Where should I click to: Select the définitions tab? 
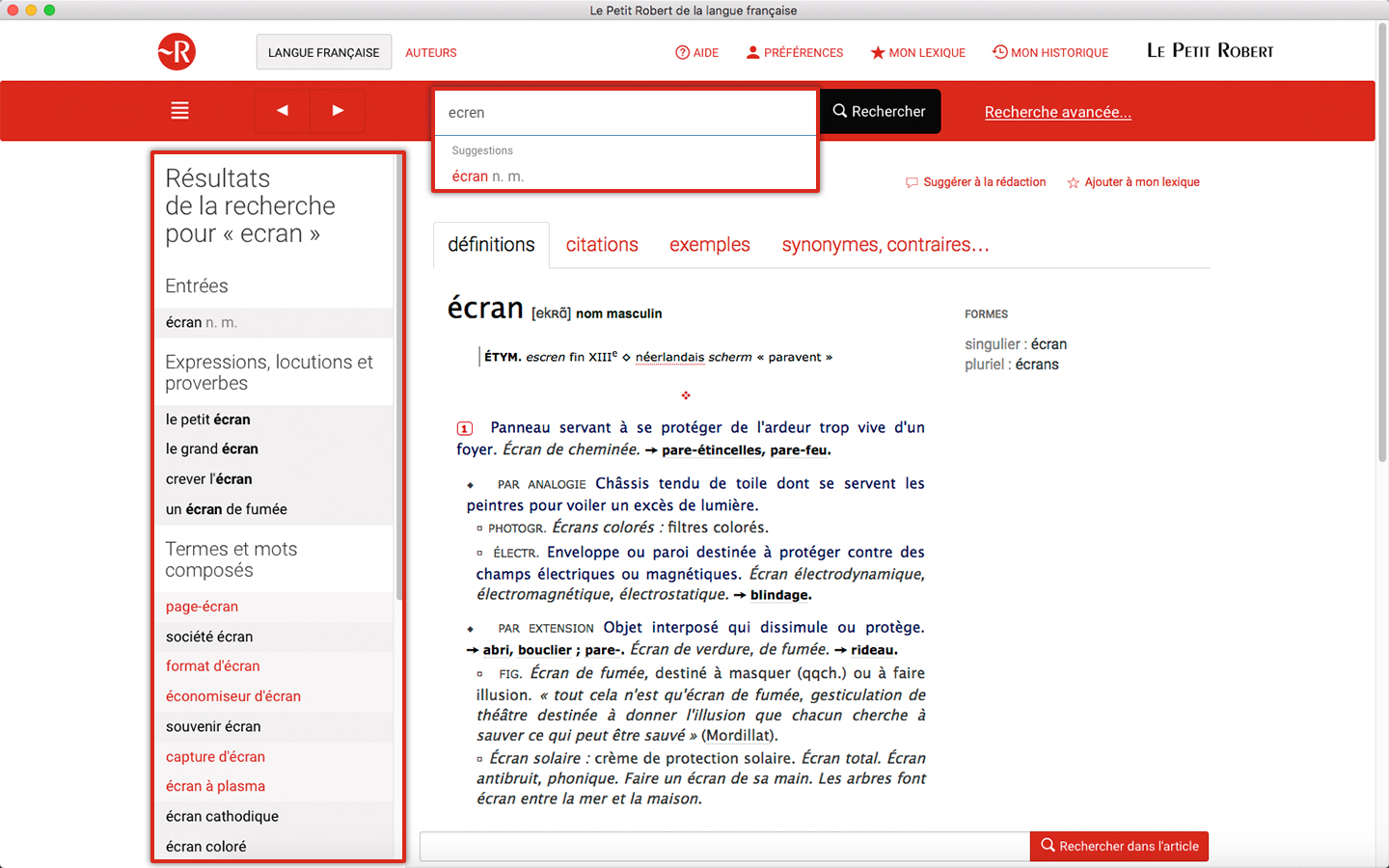[491, 245]
